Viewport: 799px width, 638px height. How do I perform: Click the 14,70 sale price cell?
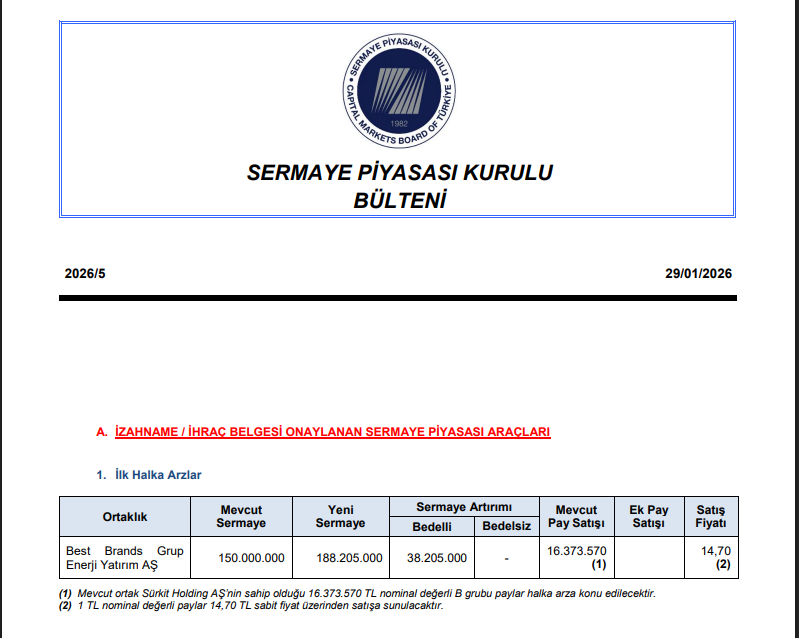711,557
